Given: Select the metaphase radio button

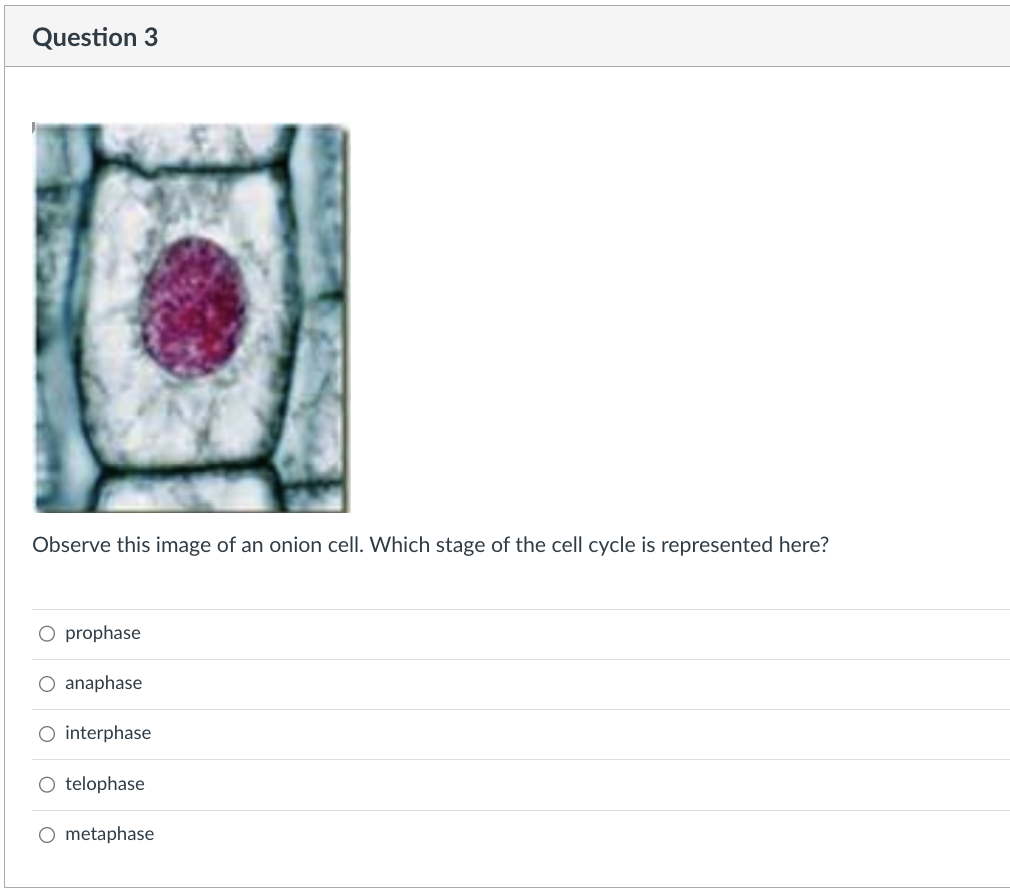Looking at the screenshot, I should tap(46, 834).
